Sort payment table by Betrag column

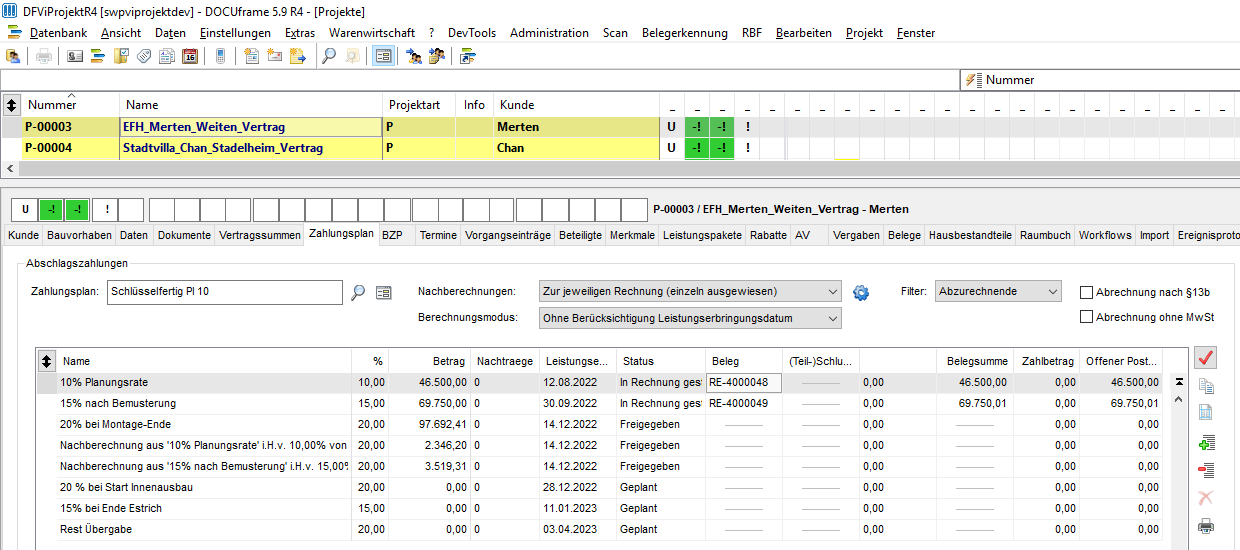coord(429,361)
